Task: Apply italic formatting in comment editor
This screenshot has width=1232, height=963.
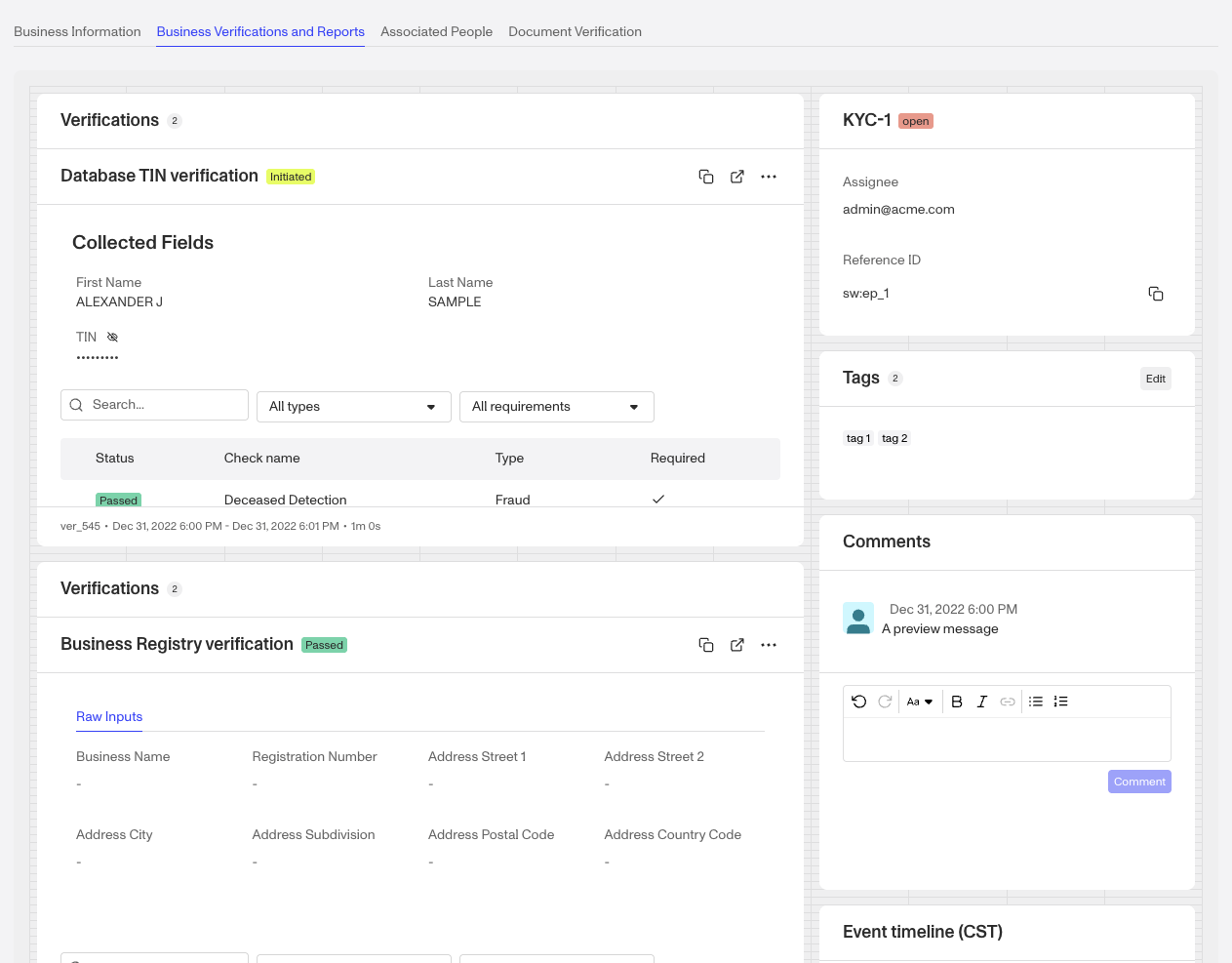Action: (x=982, y=701)
